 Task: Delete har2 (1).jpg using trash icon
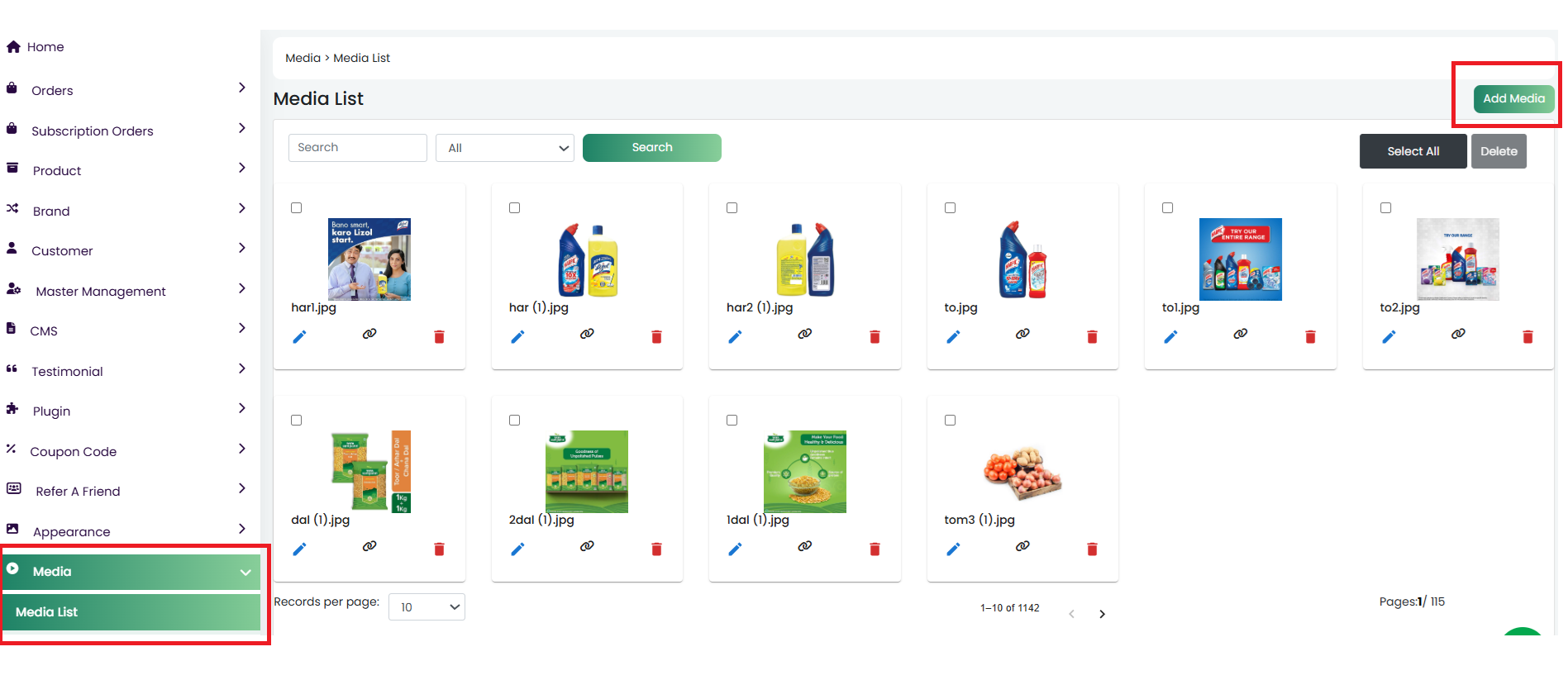click(x=875, y=336)
